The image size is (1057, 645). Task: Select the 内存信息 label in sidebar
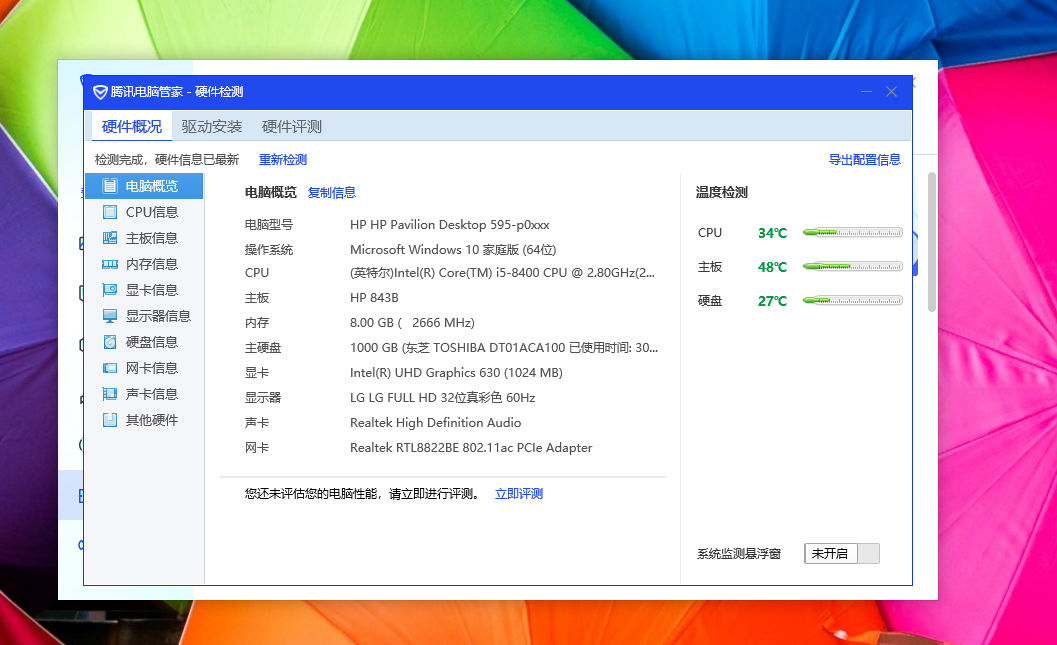(152, 264)
